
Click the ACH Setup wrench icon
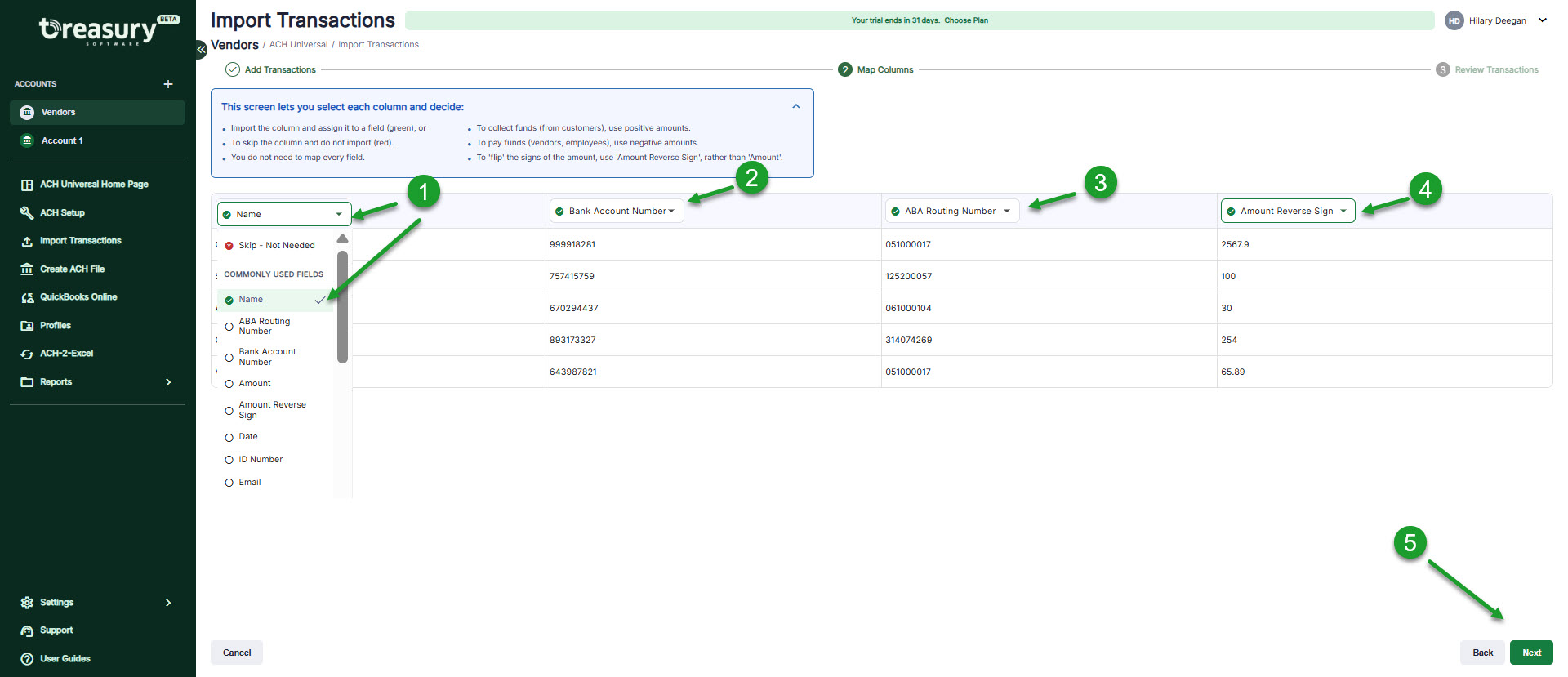point(27,213)
